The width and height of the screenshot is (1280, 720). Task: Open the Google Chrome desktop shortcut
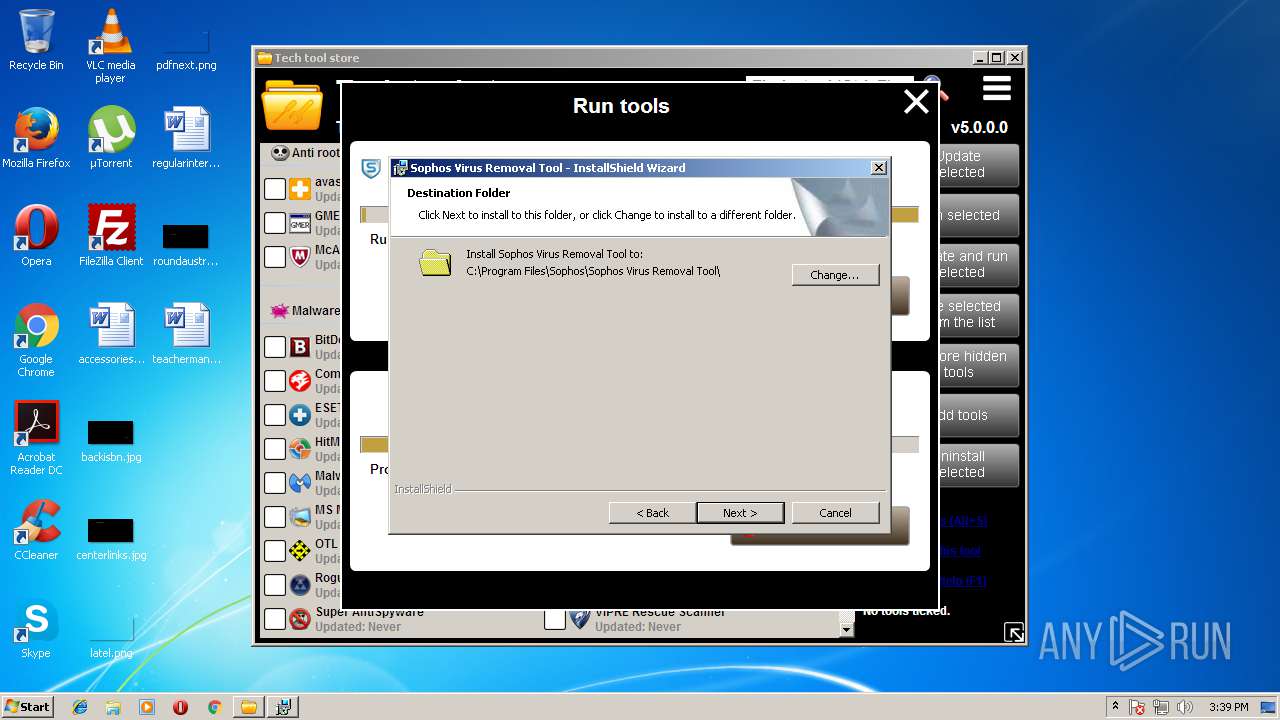point(36,340)
